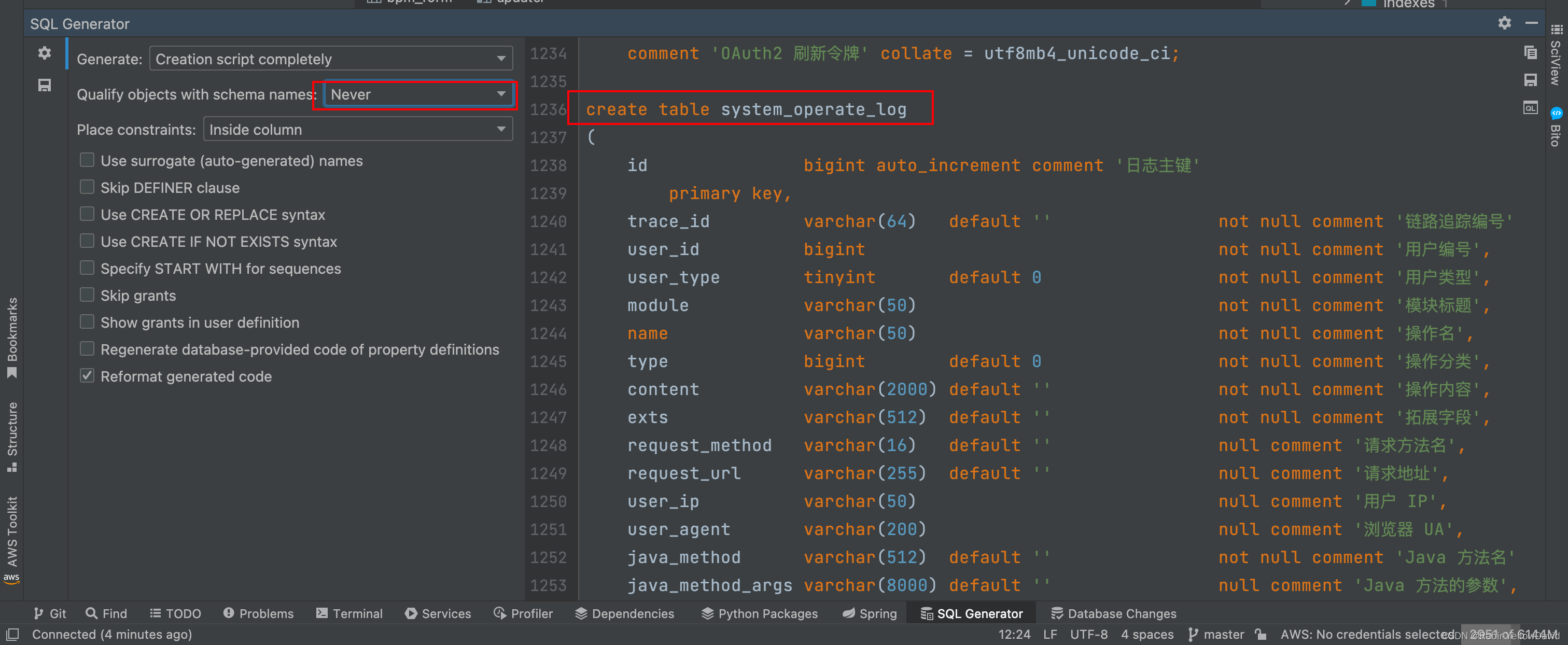Screen dimensions: 1568x645
Task: Open the Database Changes tab
Action: click(1113, 613)
